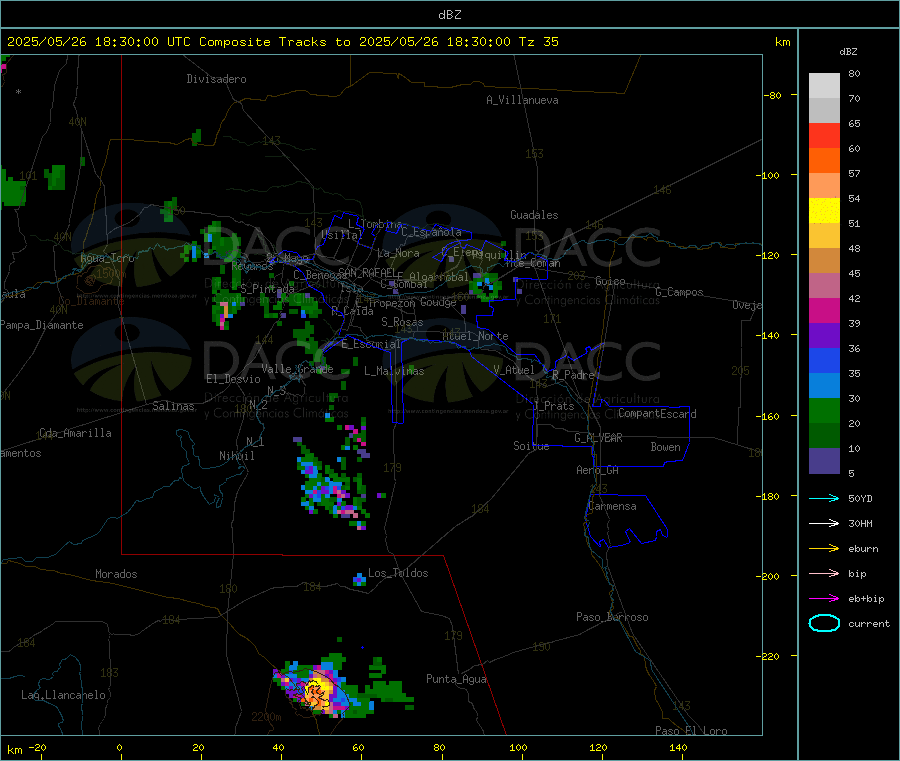Click the dBZ title at top center
Screen dimensions: 900x761
449,15
